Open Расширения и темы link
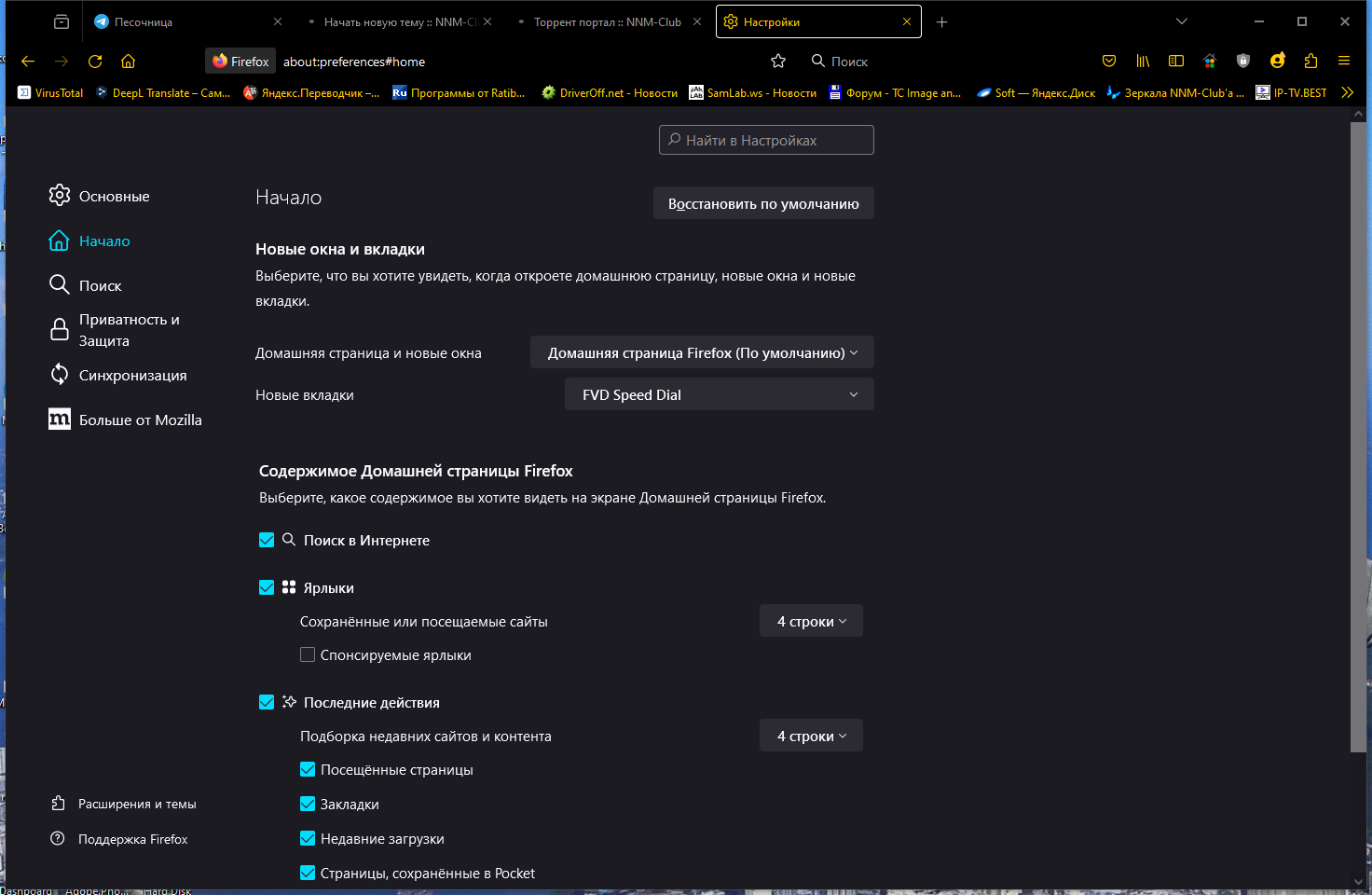This screenshot has width=1372, height=895. point(124,804)
